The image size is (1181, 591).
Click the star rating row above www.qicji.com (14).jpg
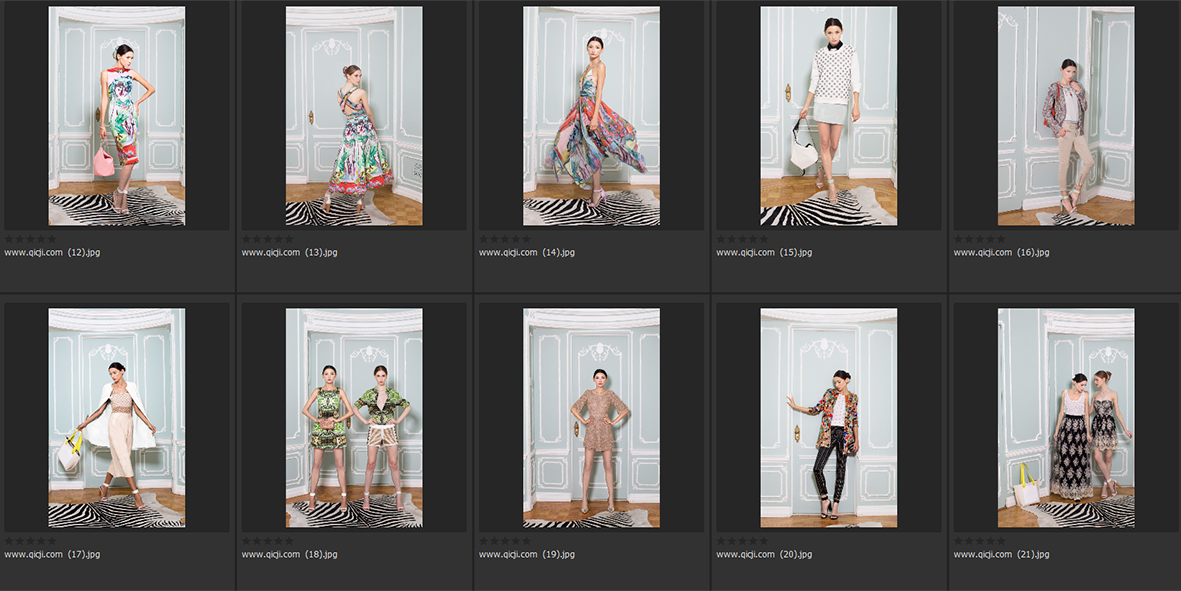coord(505,239)
